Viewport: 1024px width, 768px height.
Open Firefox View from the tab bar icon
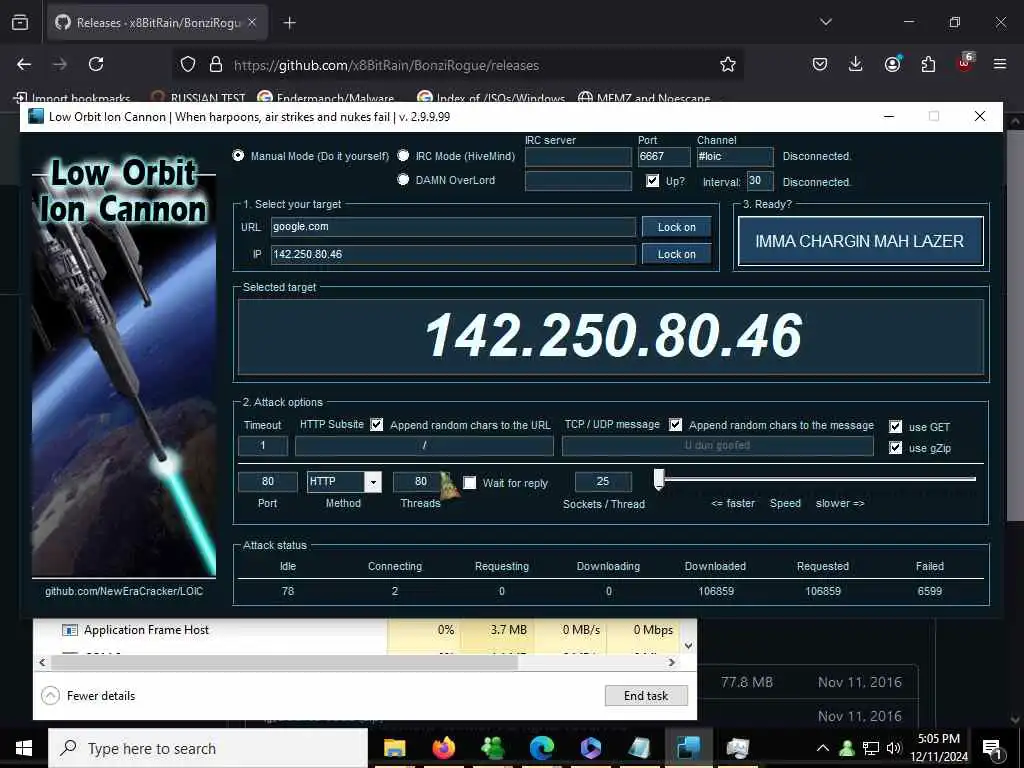(x=20, y=22)
